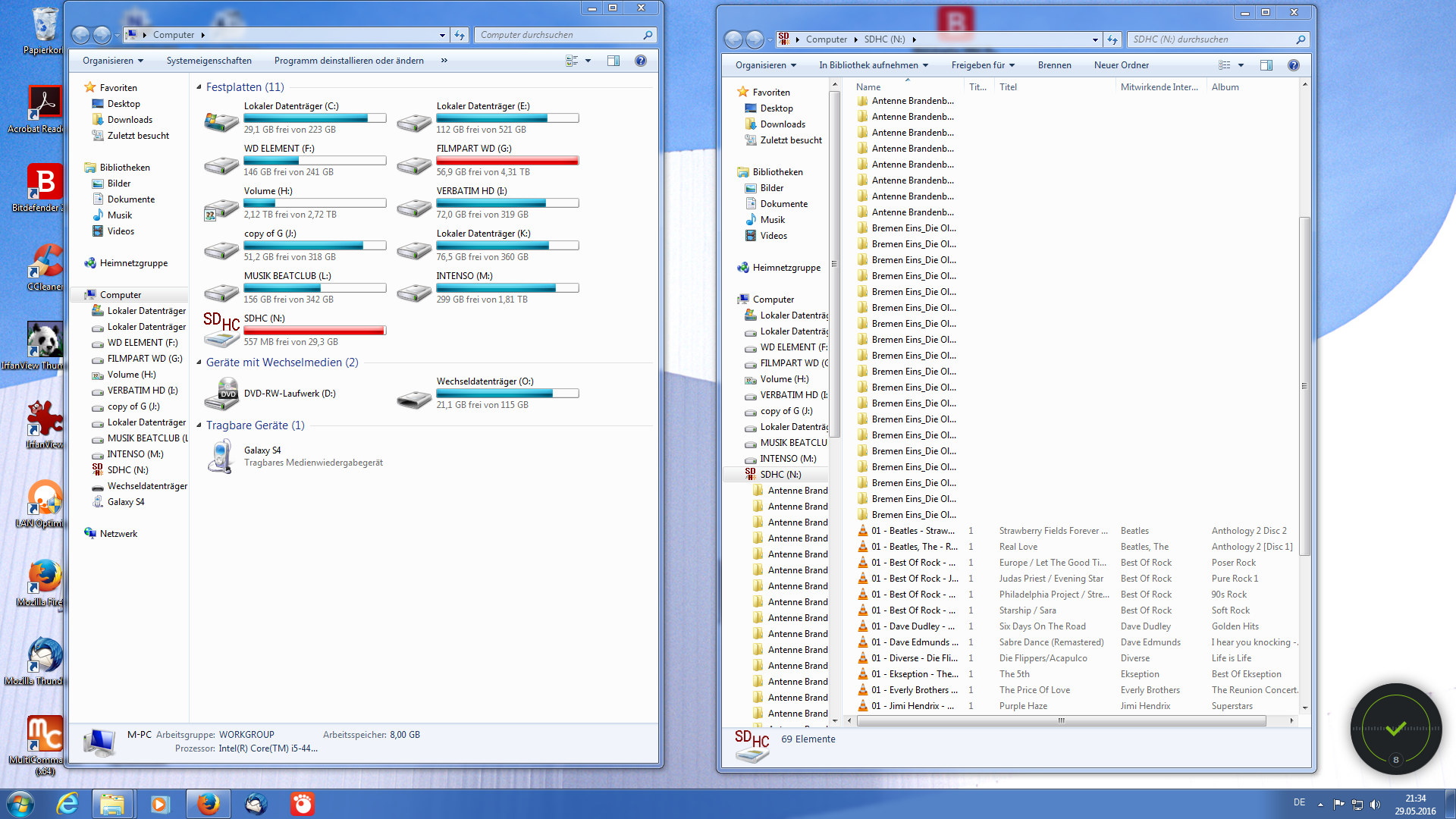Click the SDHC (N:) durchsuchen search field
This screenshot has width=1456, height=819.
click(1212, 39)
